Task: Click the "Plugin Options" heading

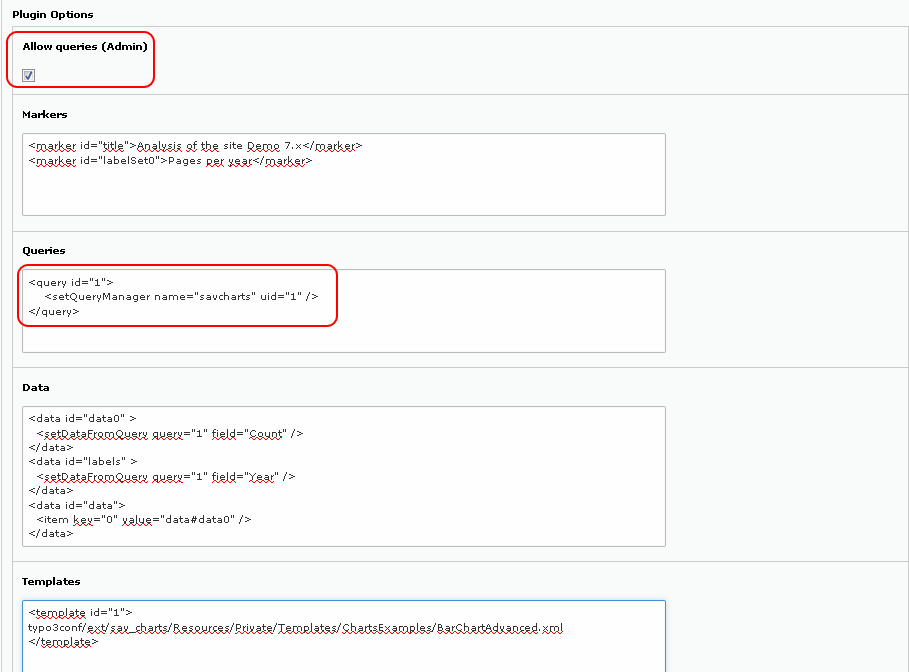Action: (52, 15)
